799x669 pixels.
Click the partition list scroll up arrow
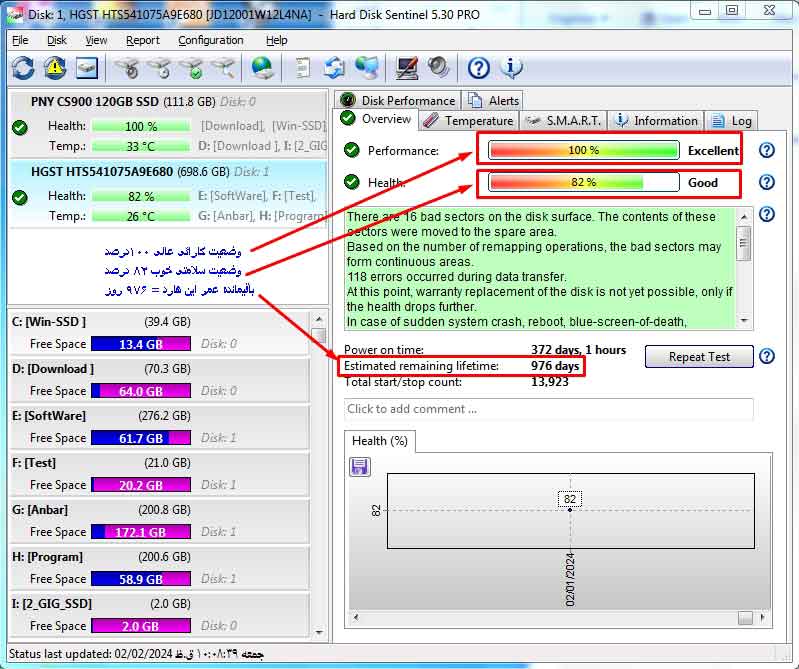(319, 319)
